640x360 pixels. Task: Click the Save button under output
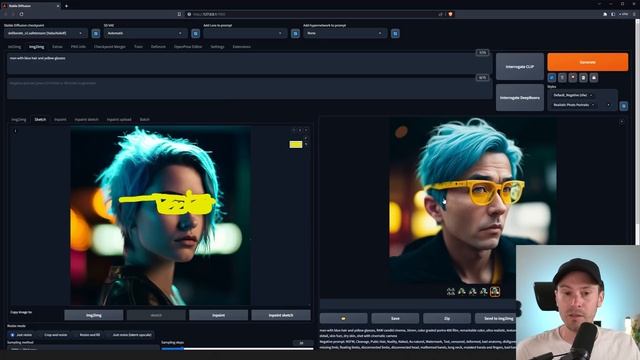click(395, 318)
